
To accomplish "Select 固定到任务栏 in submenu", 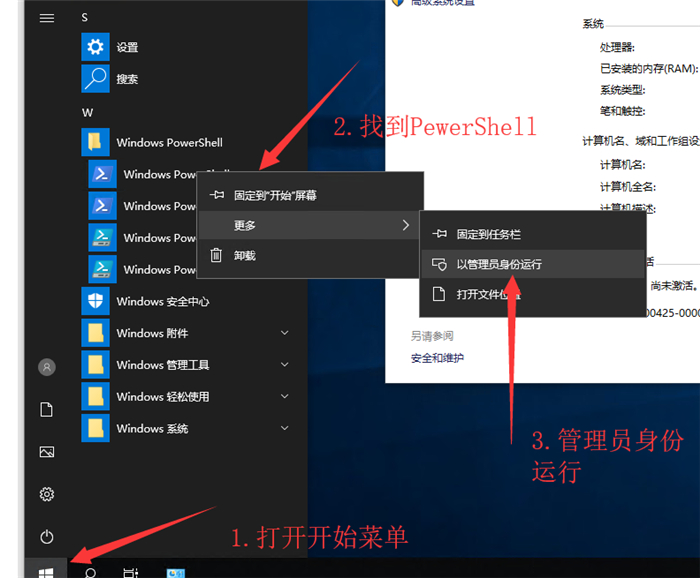I will 533,234.
